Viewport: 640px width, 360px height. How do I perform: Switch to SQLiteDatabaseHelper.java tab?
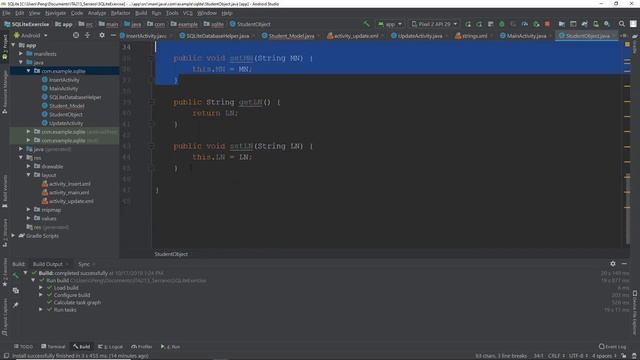pyautogui.click(x=217, y=36)
